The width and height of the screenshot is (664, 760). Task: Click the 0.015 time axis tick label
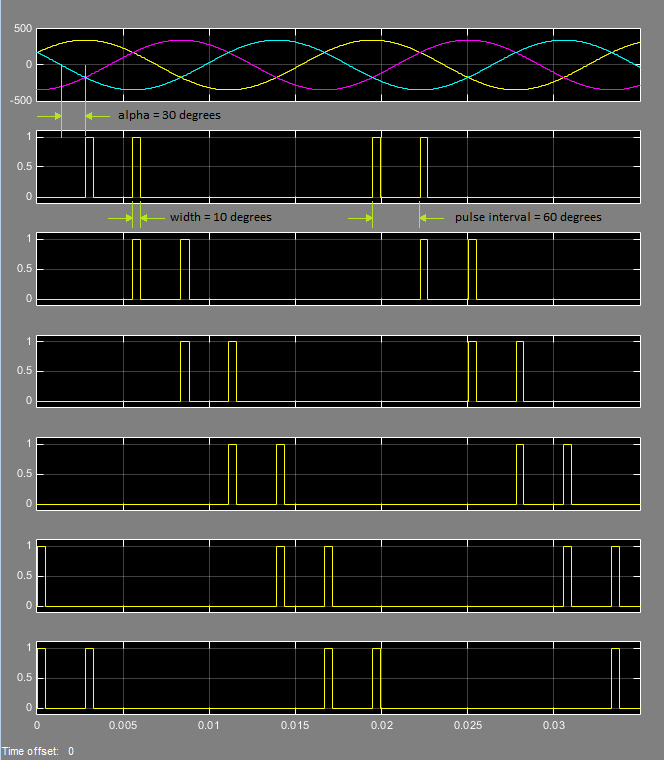(x=295, y=726)
